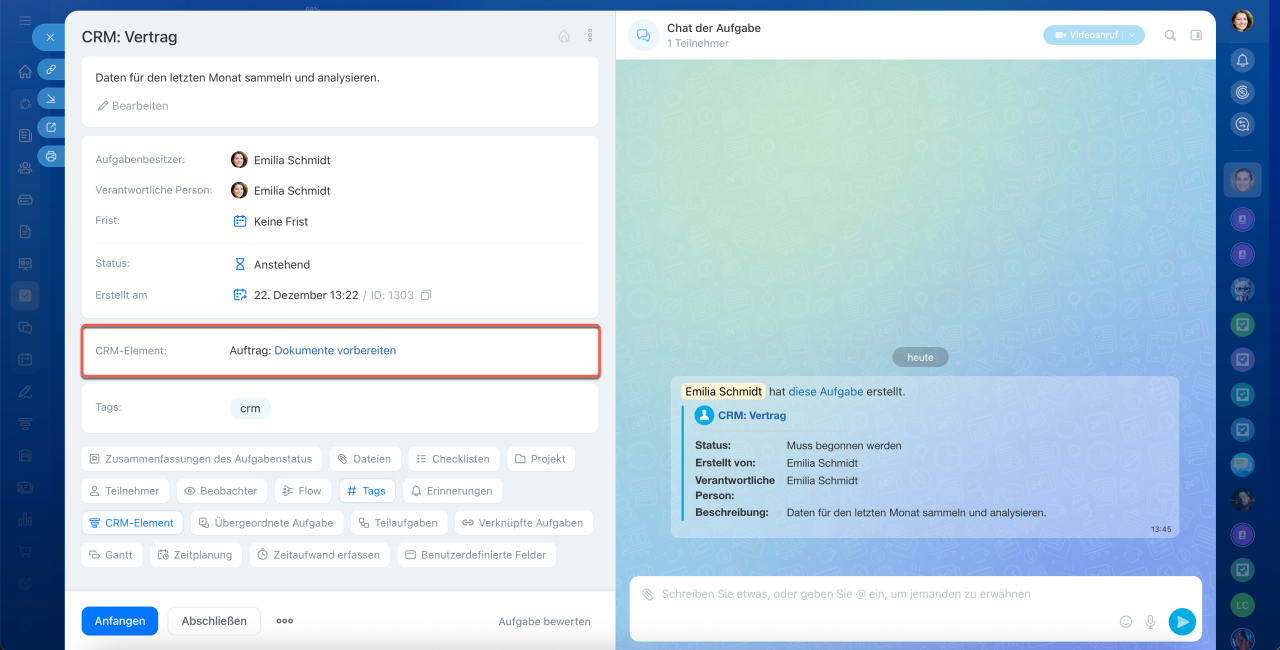
Task: Add the Gantt field chip
Action: (x=112, y=555)
